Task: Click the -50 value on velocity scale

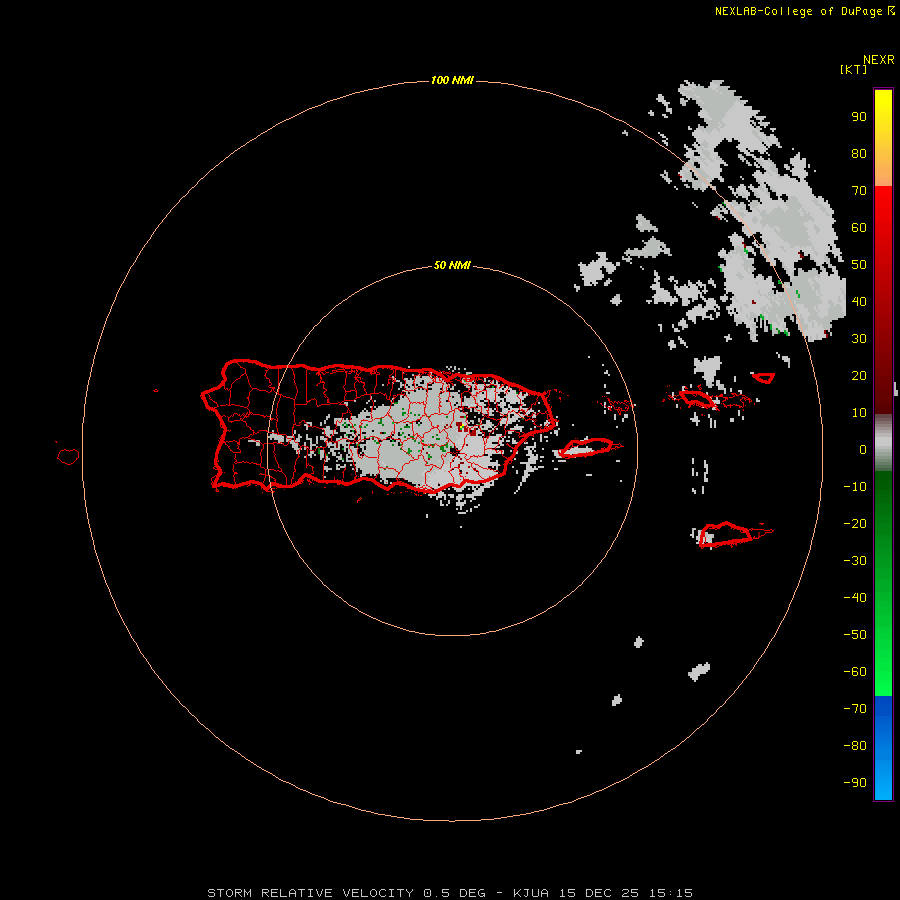Action: (x=855, y=635)
